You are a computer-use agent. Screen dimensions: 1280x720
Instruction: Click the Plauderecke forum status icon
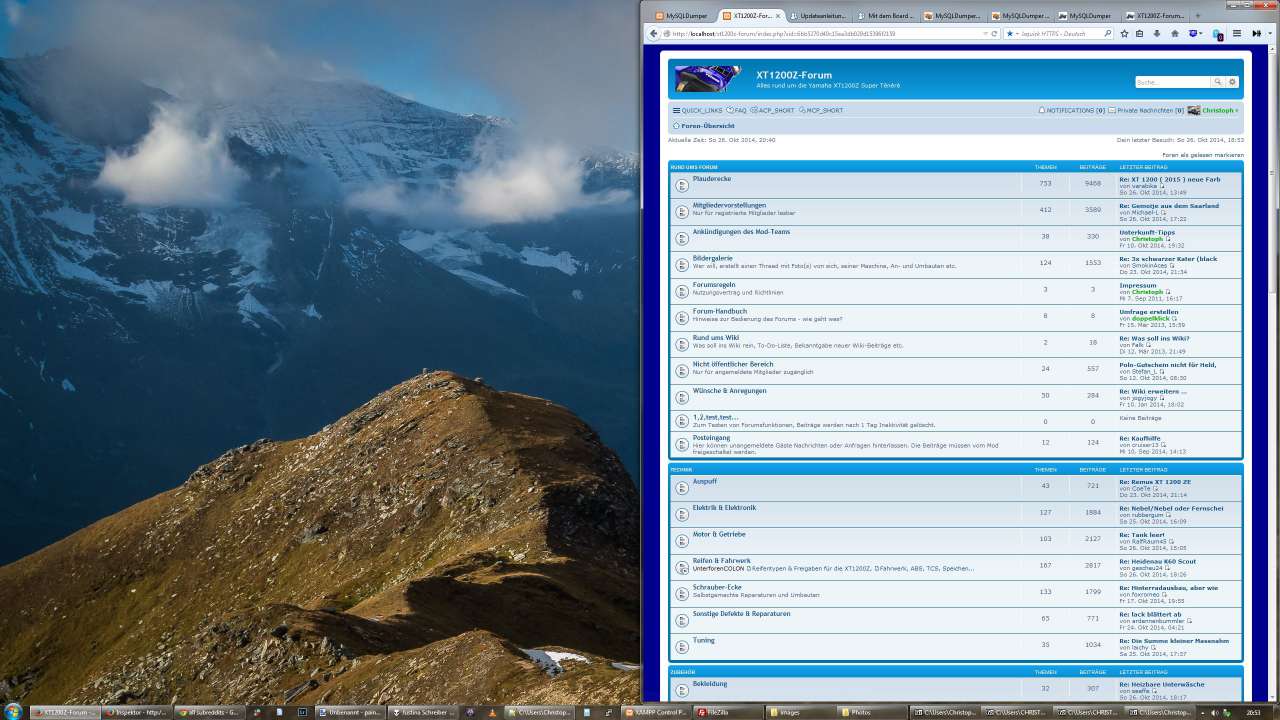click(x=681, y=185)
